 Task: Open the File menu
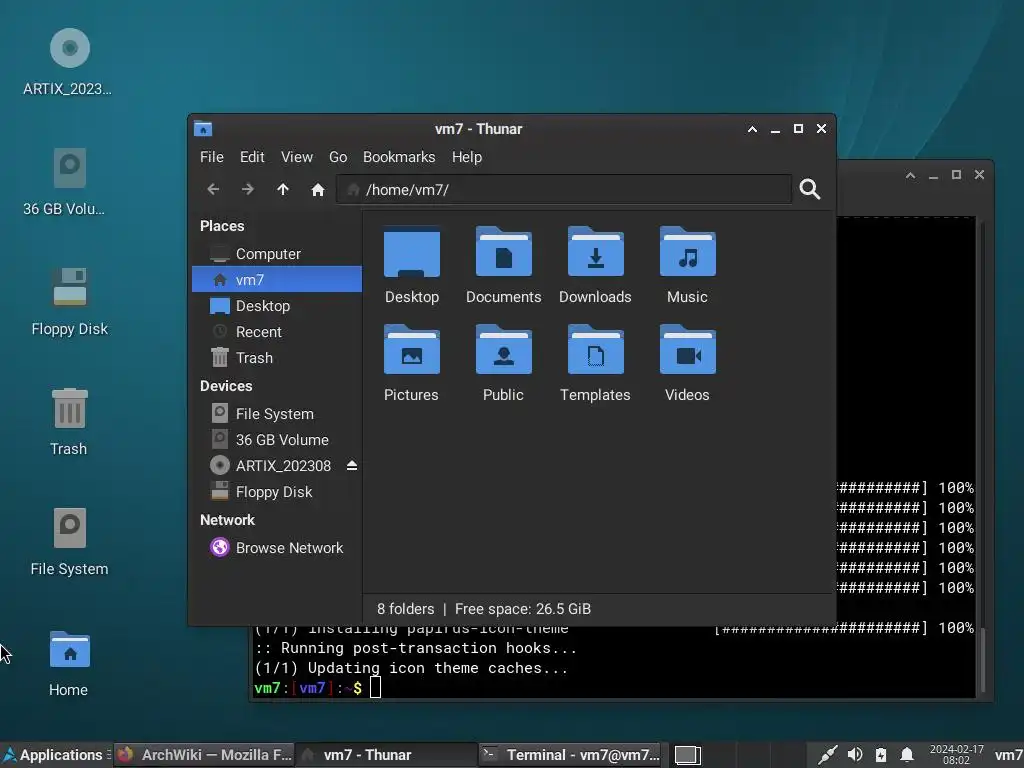[x=212, y=157]
